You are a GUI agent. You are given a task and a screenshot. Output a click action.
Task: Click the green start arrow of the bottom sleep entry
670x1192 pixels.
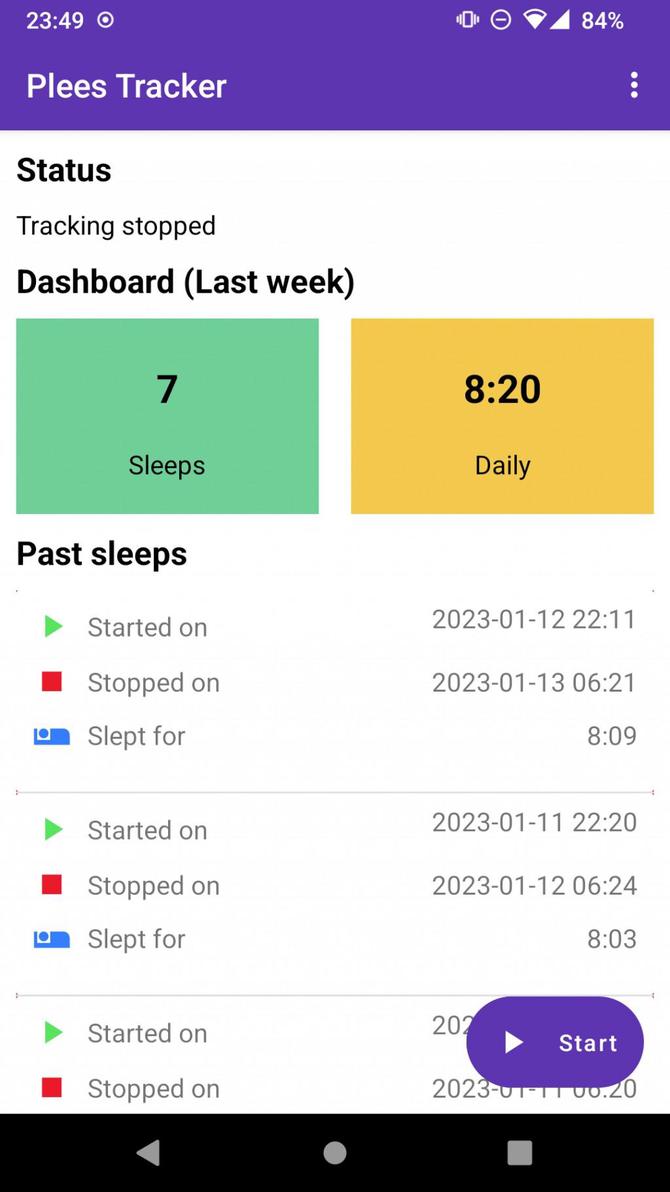tap(51, 1032)
